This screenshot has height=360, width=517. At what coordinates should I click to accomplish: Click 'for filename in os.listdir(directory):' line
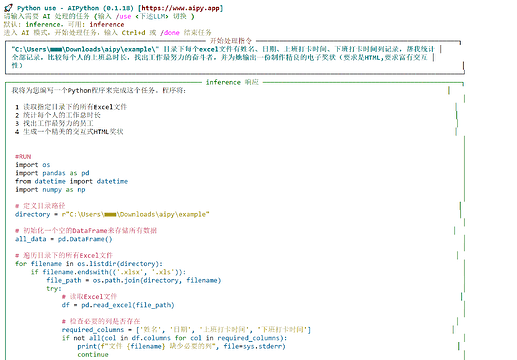click(89, 264)
